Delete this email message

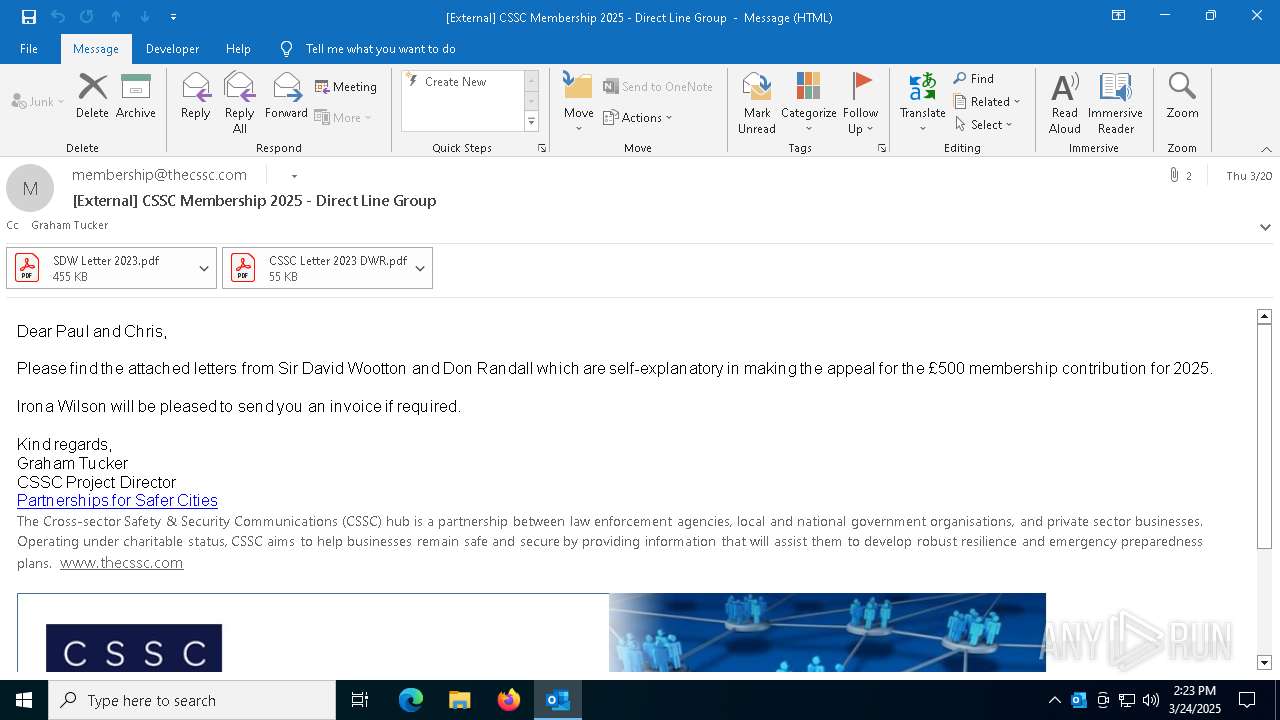(92, 96)
